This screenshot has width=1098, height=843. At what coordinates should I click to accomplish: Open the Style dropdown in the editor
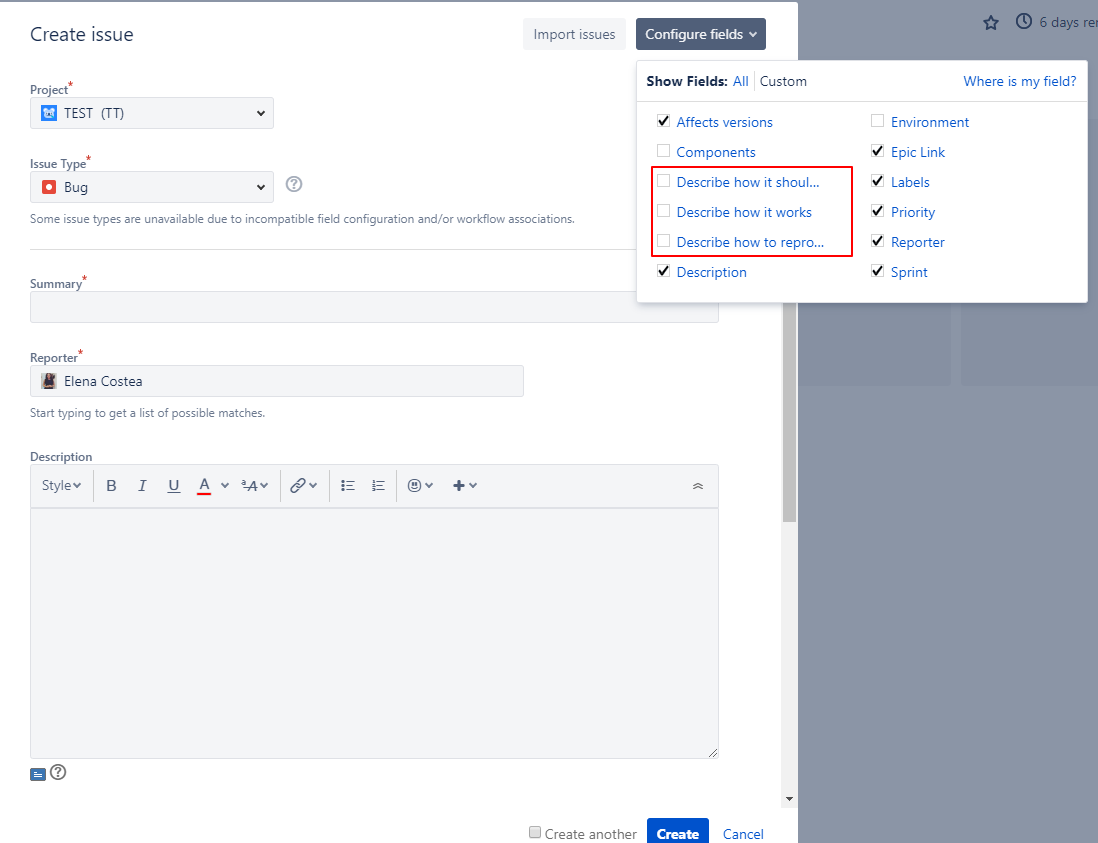60,485
